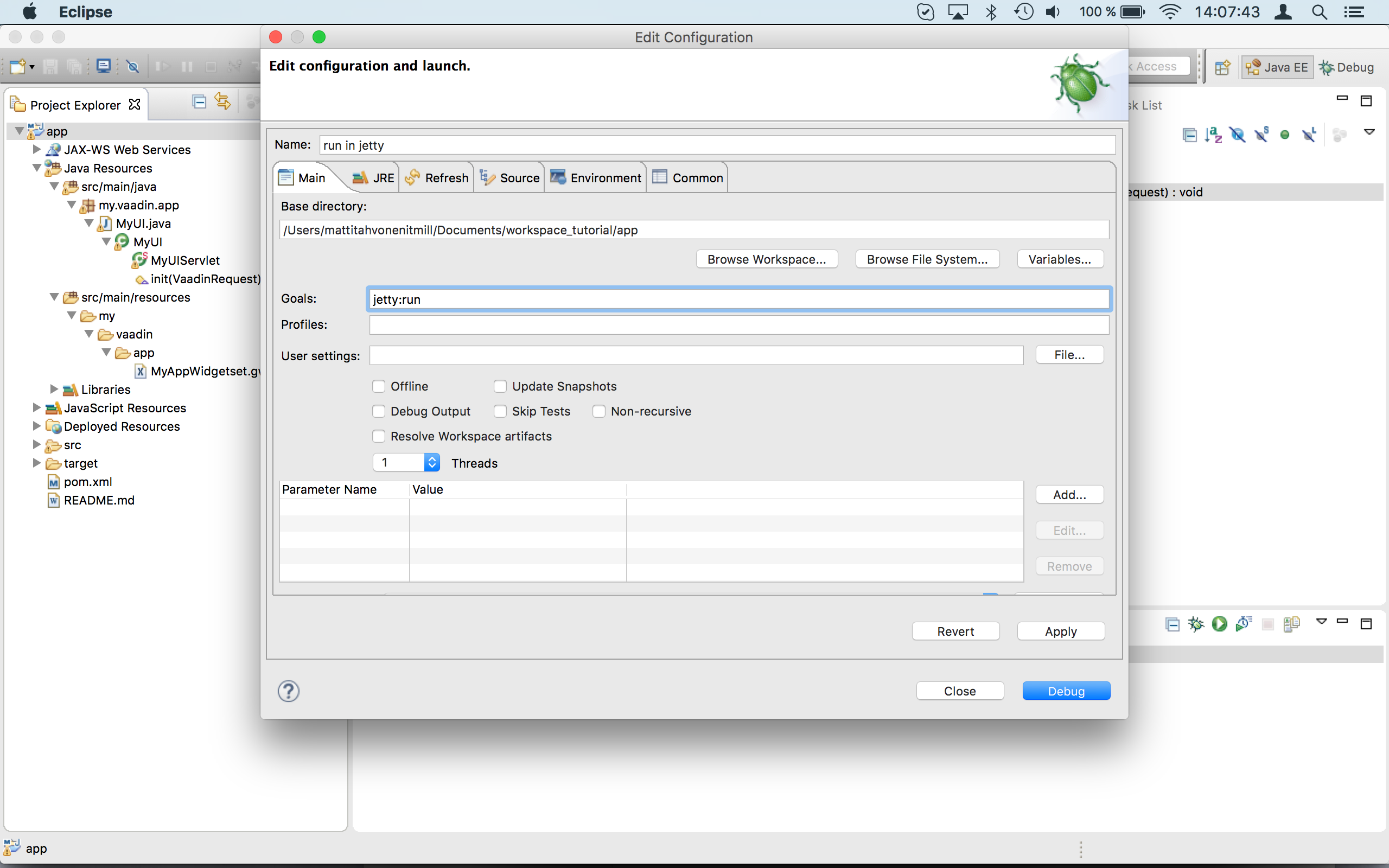This screenshot has height=868, width=1389.
Task: Click the open console monitor toolbar icon
Action: click(104, 66)
